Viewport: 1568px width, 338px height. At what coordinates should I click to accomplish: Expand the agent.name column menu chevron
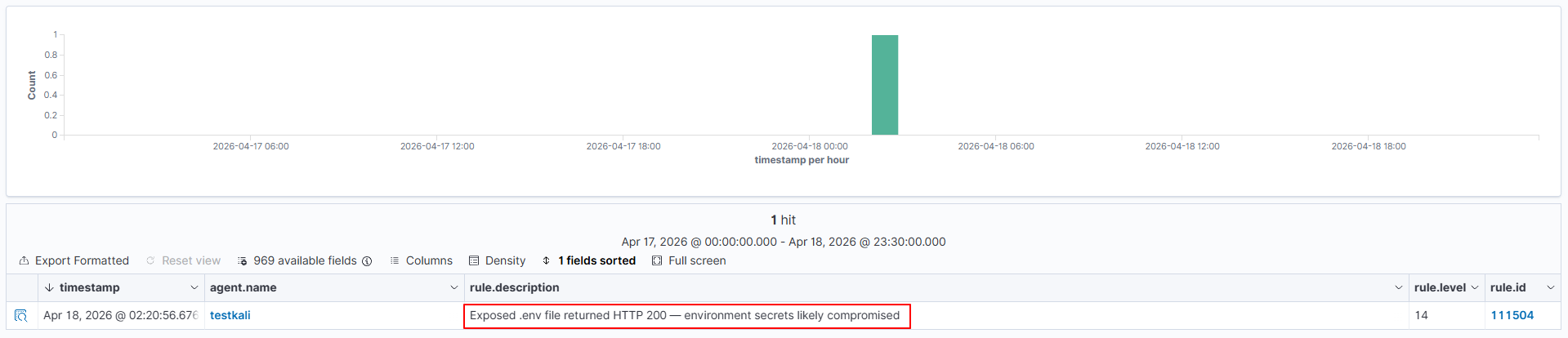454,287
